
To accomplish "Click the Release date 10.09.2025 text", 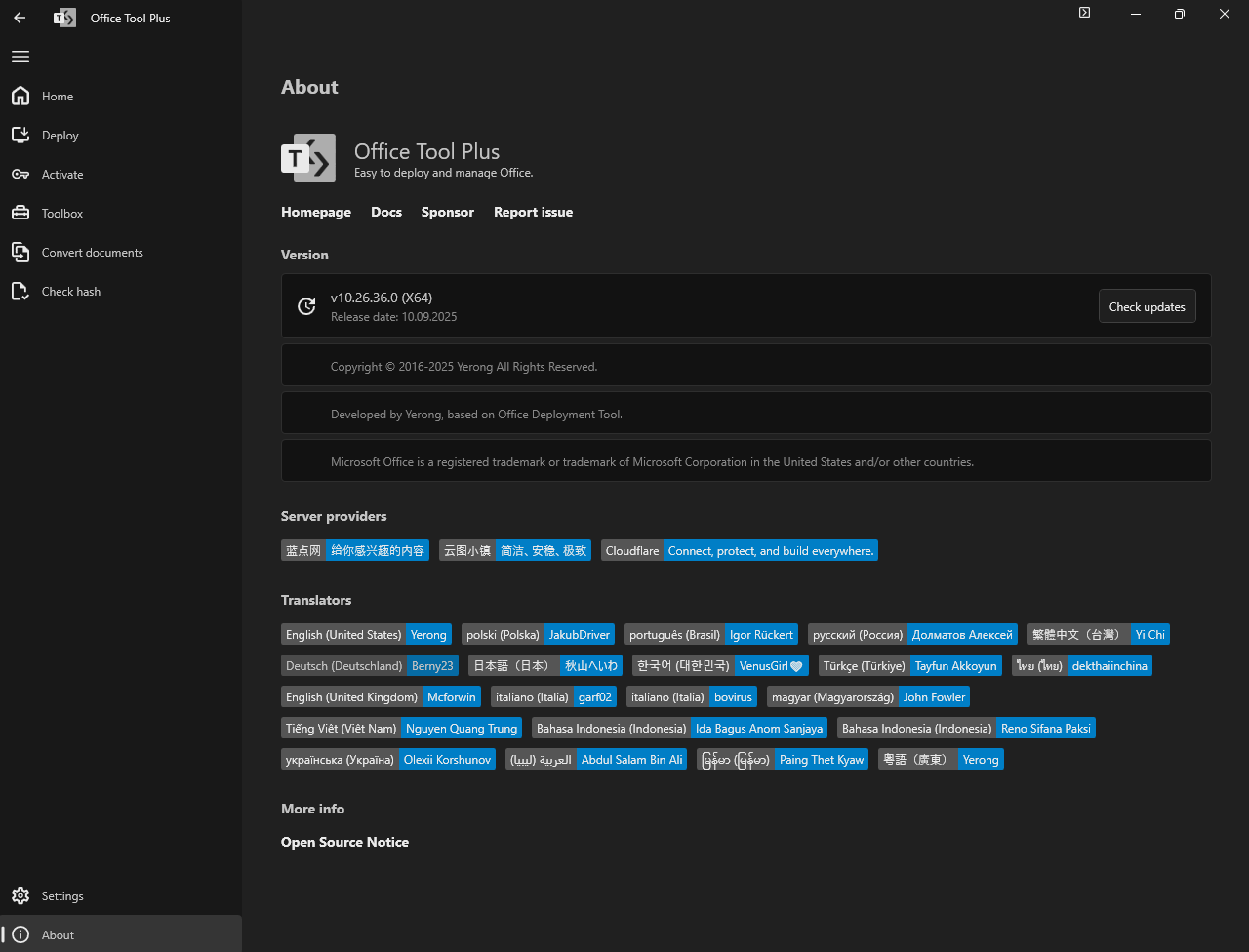I will (393, 317).
